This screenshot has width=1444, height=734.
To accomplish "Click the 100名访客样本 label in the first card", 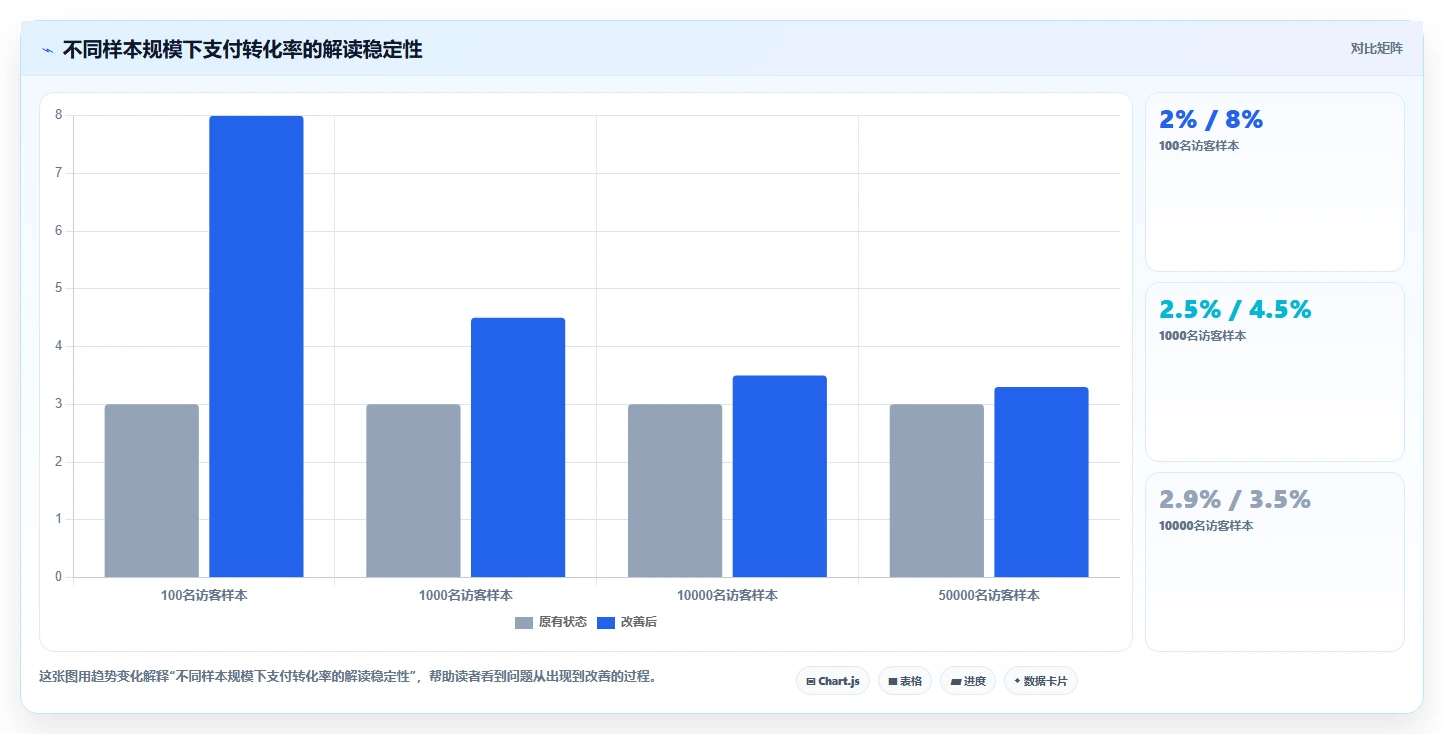I will (x=1199, y=146).
